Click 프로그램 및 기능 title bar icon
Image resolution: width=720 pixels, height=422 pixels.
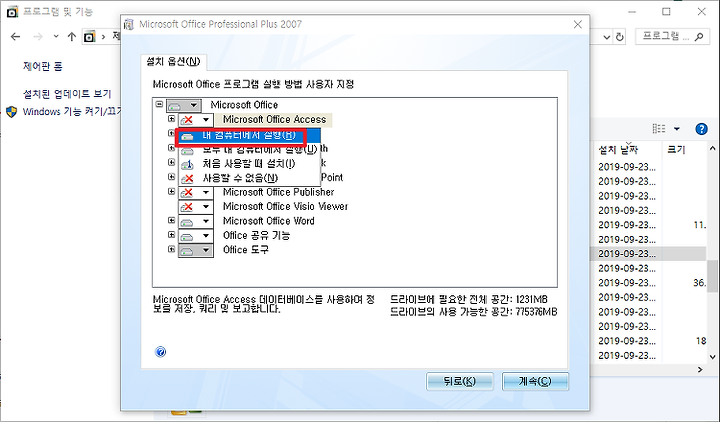(12, 11)
